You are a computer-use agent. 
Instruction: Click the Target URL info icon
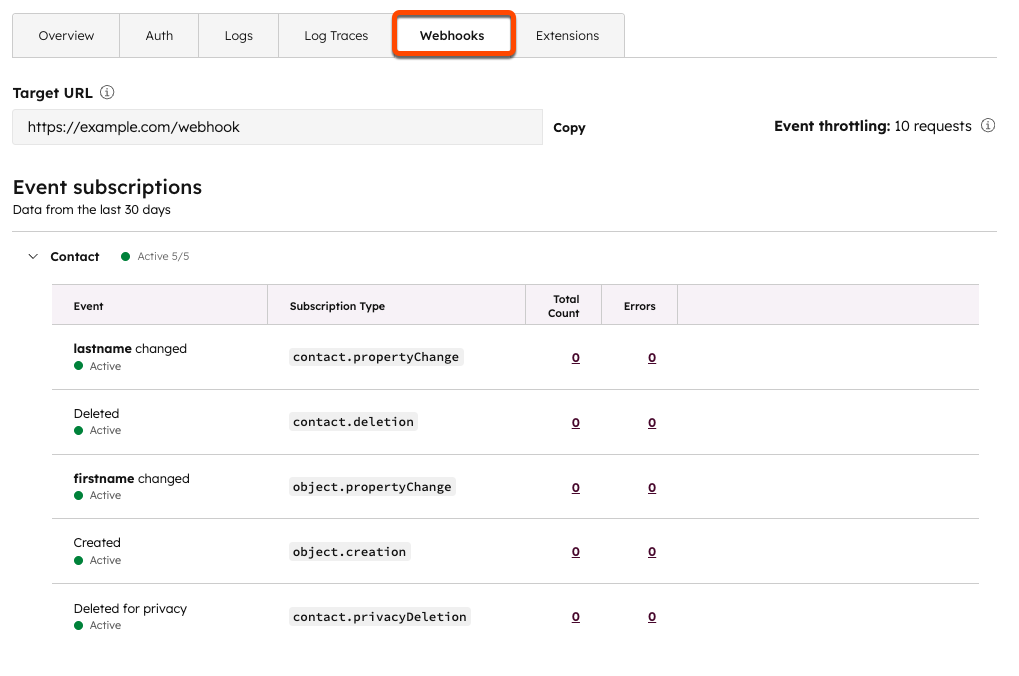tap(107, 93)
